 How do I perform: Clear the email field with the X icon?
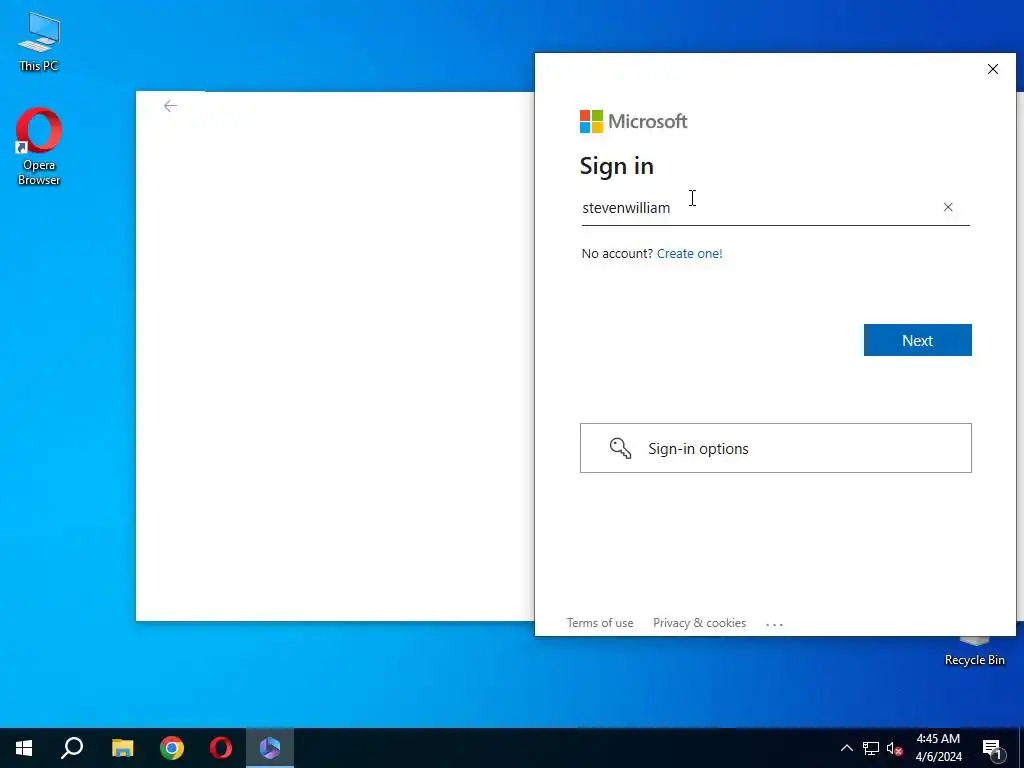(x=948, y=207)
